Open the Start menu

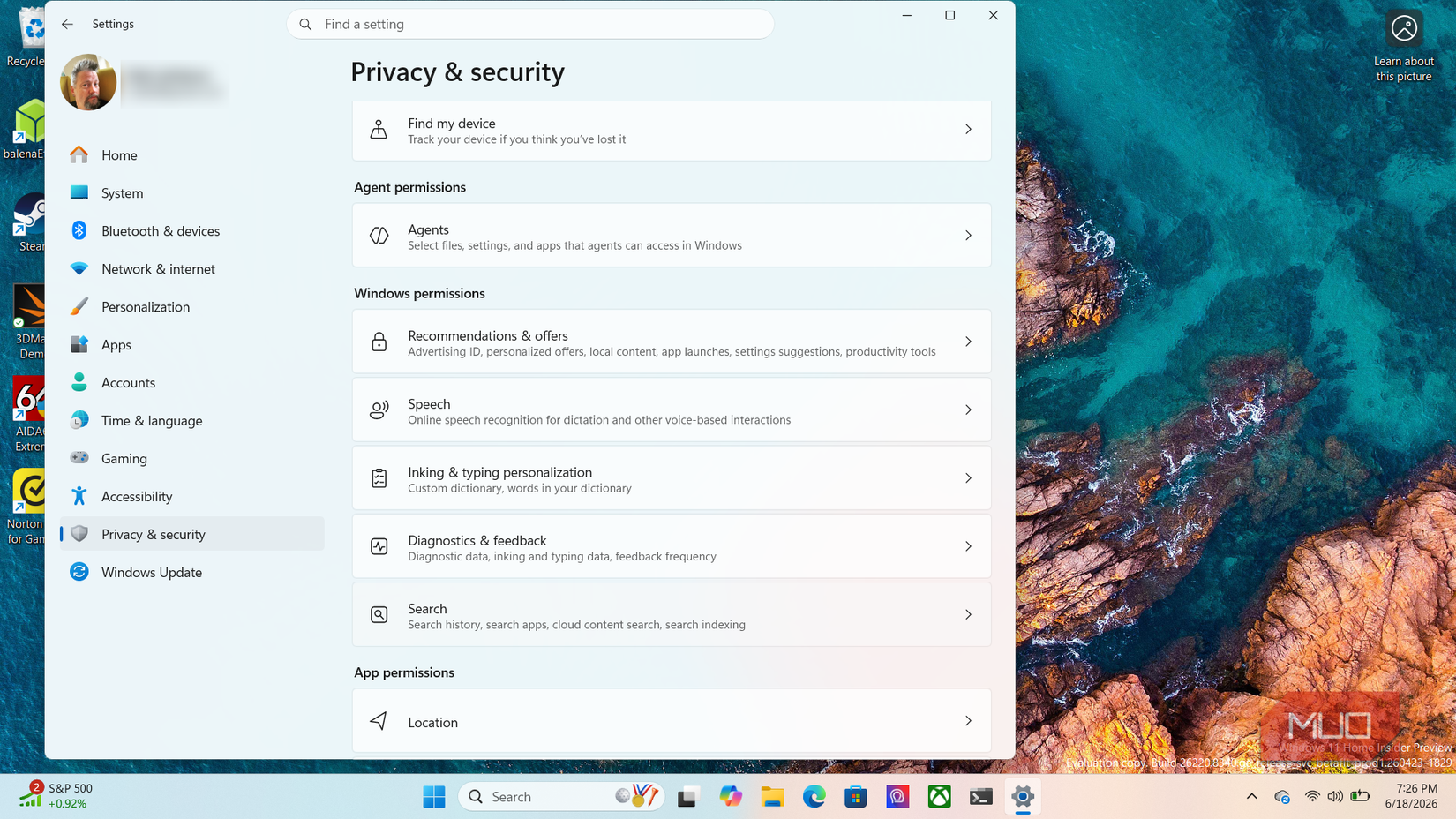click(x=433, y=796)
